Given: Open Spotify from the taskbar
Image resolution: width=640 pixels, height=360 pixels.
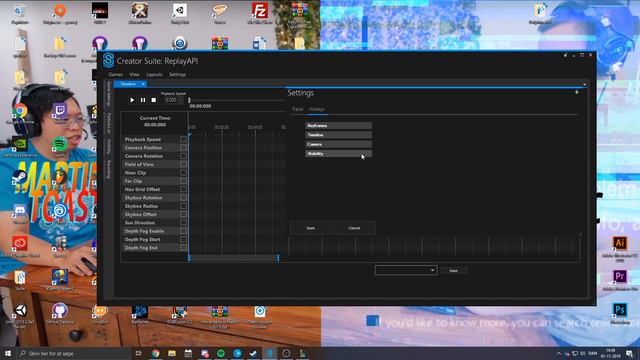Looking at the screenshot, I should click(221, 353).
